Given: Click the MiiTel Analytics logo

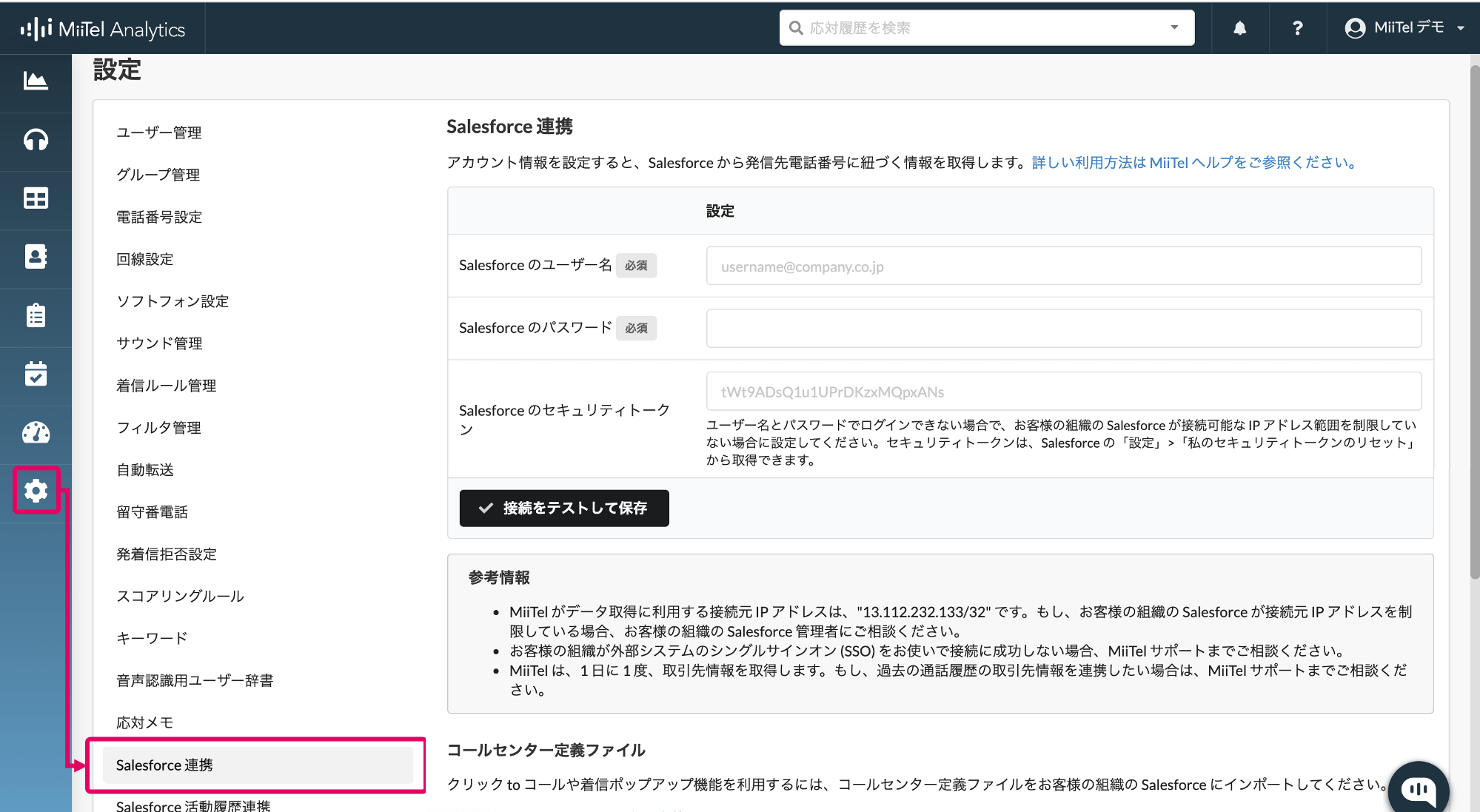Looking at the screenshot, I should pos(103,29).
